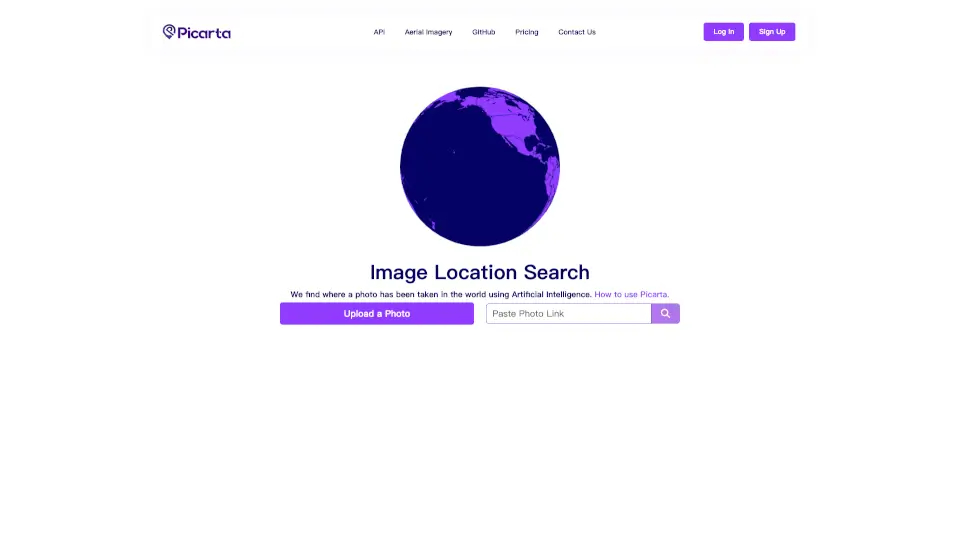Screen dimensions: 960x540
Task: Go to the Aerial Imagery page
Action: pyautogui.click(x=428, y=32)
